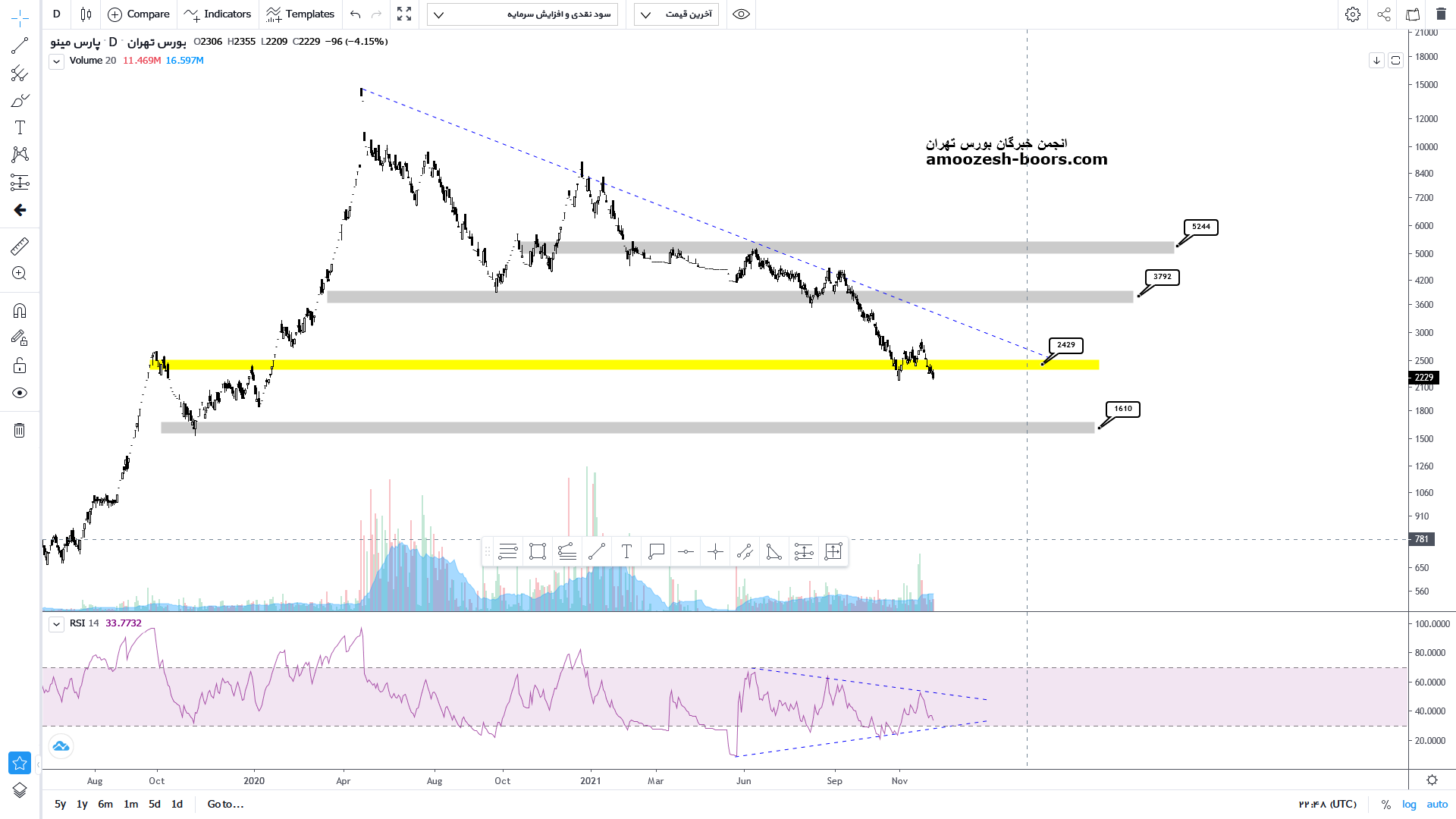Toggle magnet mode on
Image resolution: width=1456 pixels, height=819 pixels.
[x=20, y=311]
